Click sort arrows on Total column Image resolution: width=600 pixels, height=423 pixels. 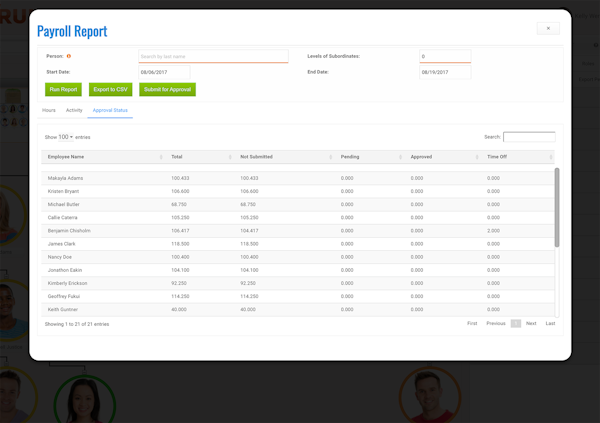(x=230, y=157)
